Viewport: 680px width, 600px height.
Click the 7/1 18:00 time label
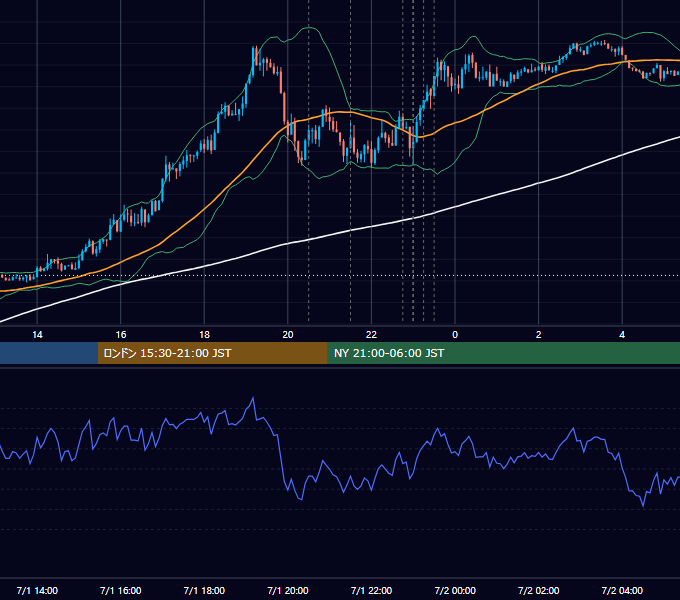tap(204, 590)
